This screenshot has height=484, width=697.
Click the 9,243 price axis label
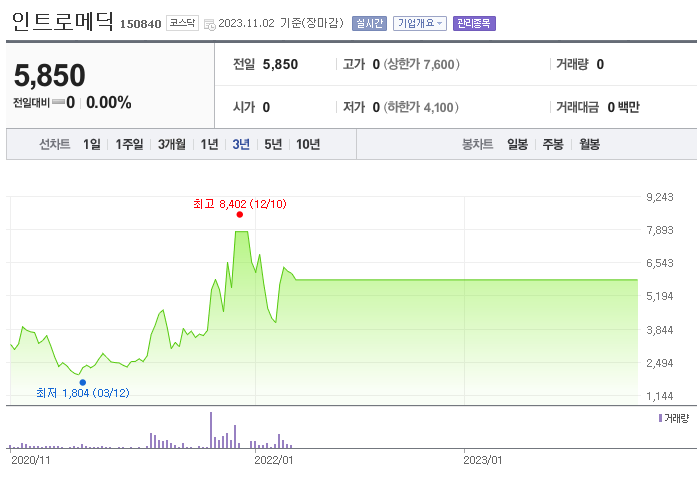point(660,197)
